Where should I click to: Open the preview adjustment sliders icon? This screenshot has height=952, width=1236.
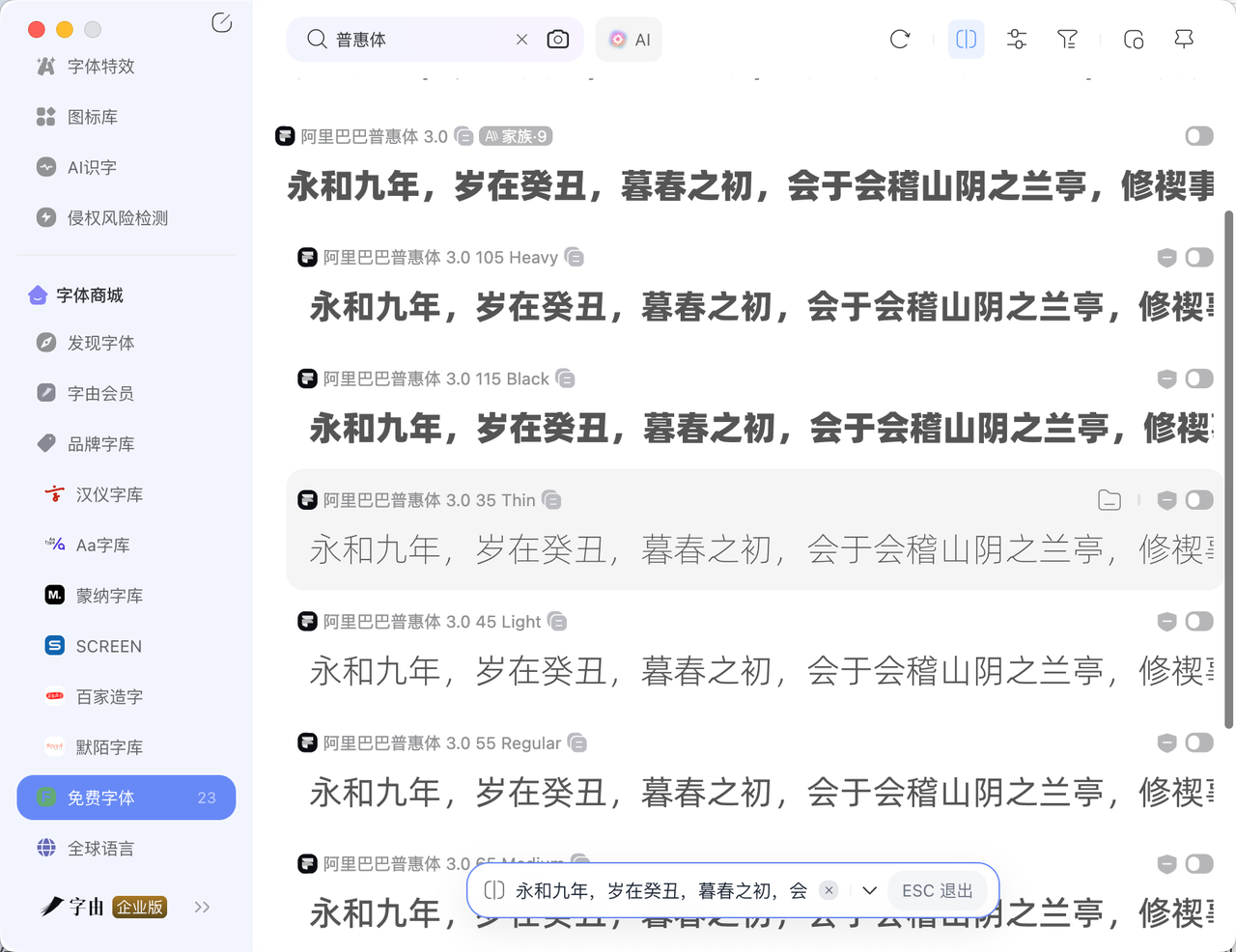[x=1017, y=40]
